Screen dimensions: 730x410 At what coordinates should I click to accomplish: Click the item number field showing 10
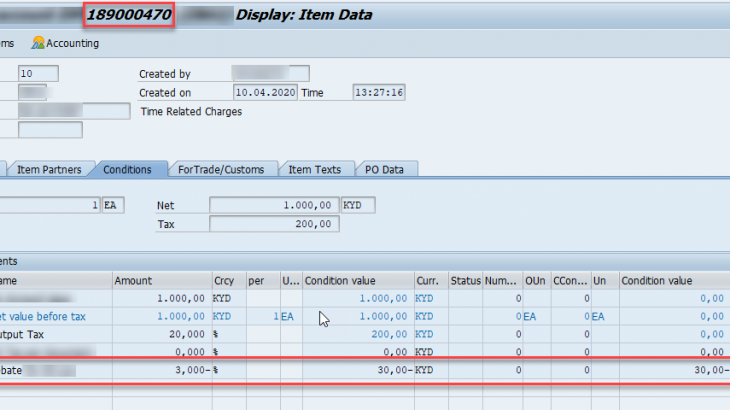pyautogui.click(x=38, y=74)
